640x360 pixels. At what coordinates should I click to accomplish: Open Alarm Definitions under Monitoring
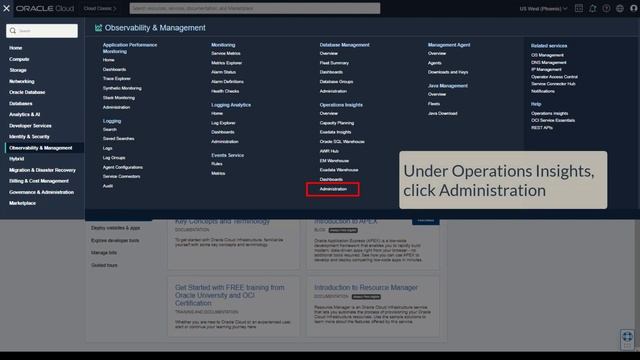click(227, 82)
